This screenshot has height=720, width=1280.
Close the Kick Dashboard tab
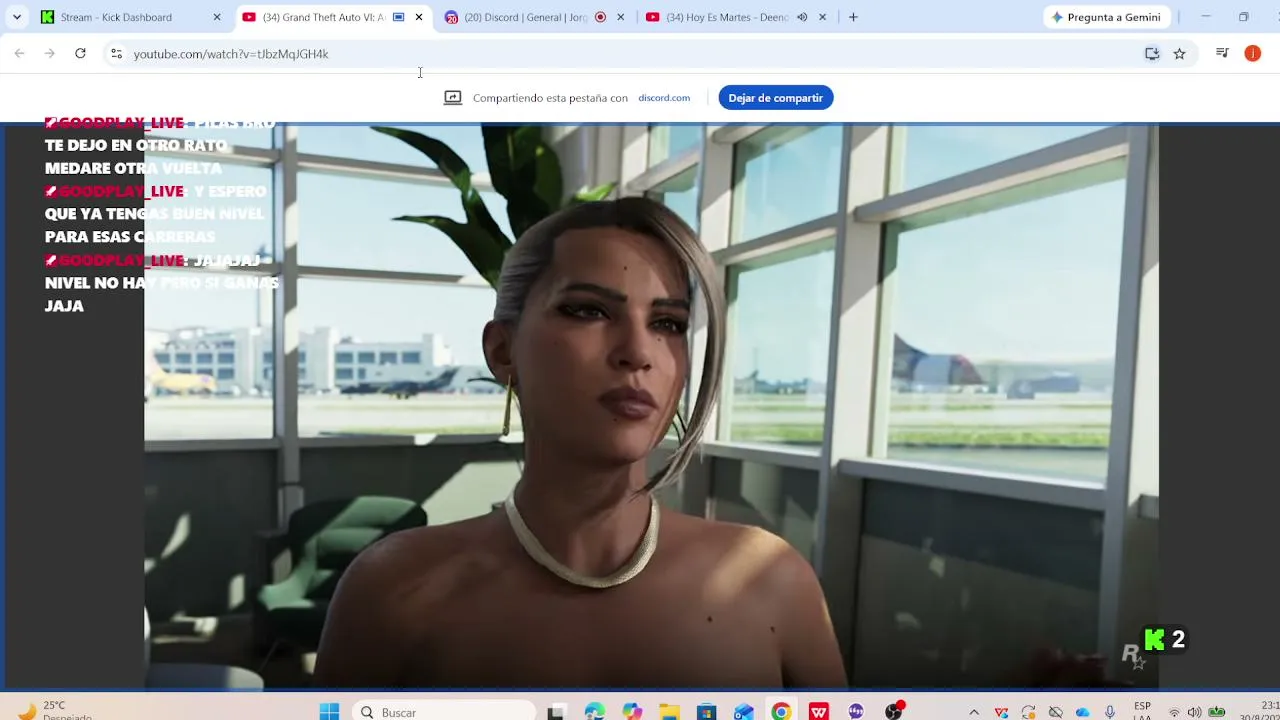217,17
